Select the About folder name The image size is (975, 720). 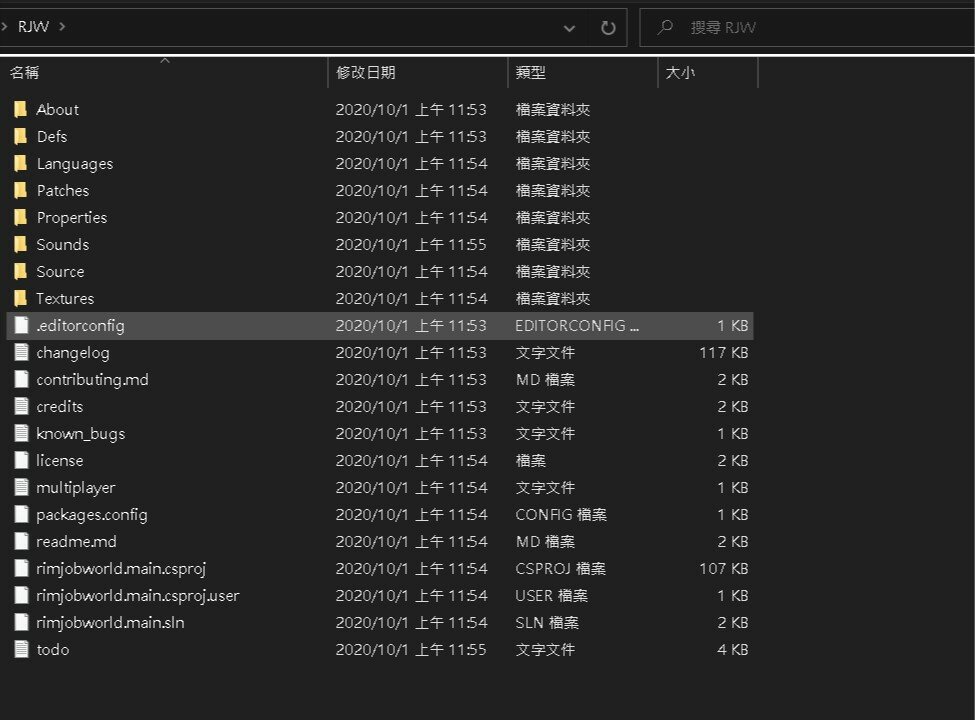[x=57, y=109]
